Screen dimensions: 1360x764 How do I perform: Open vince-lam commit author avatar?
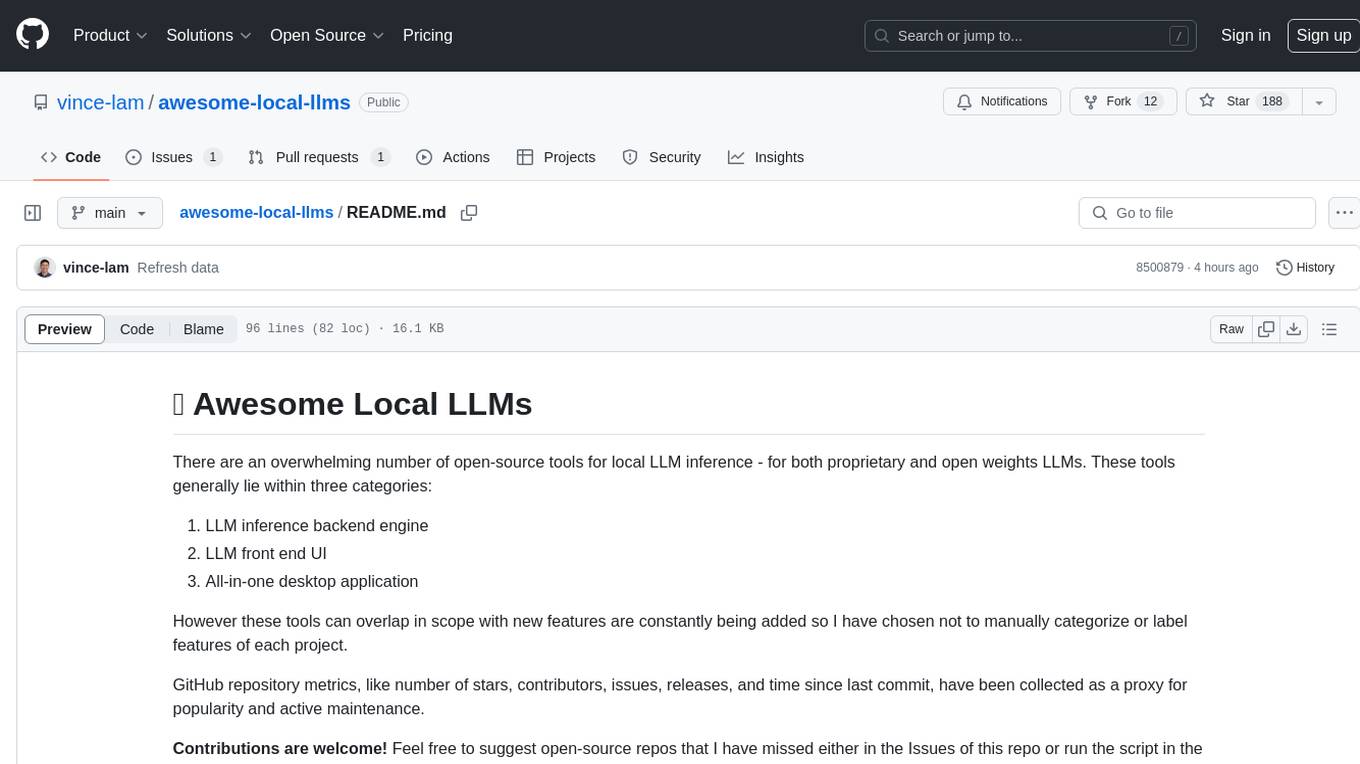[x=44, y=268]
